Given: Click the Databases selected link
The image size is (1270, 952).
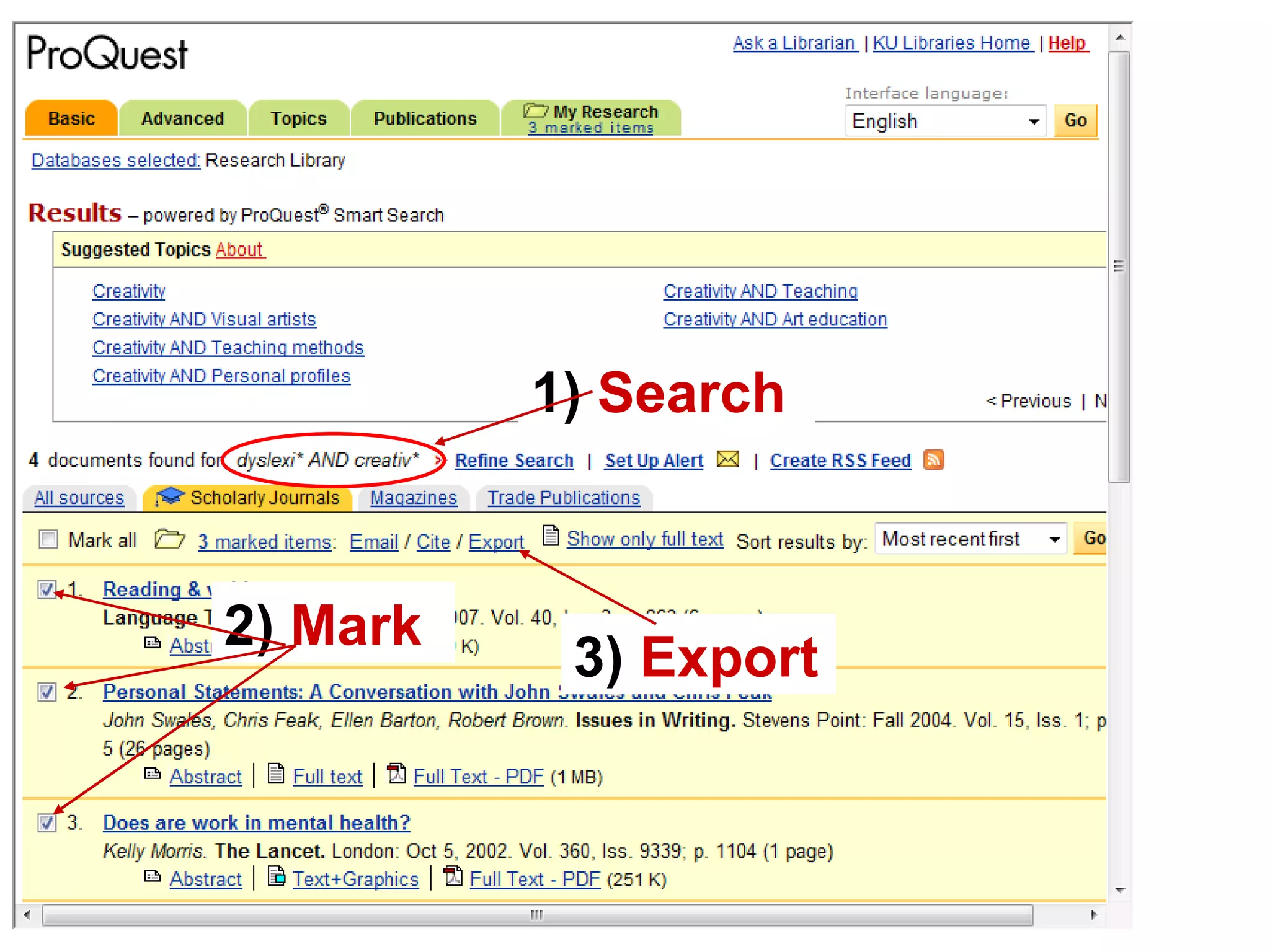Looking at the screenshot, I should click(116, 161).
